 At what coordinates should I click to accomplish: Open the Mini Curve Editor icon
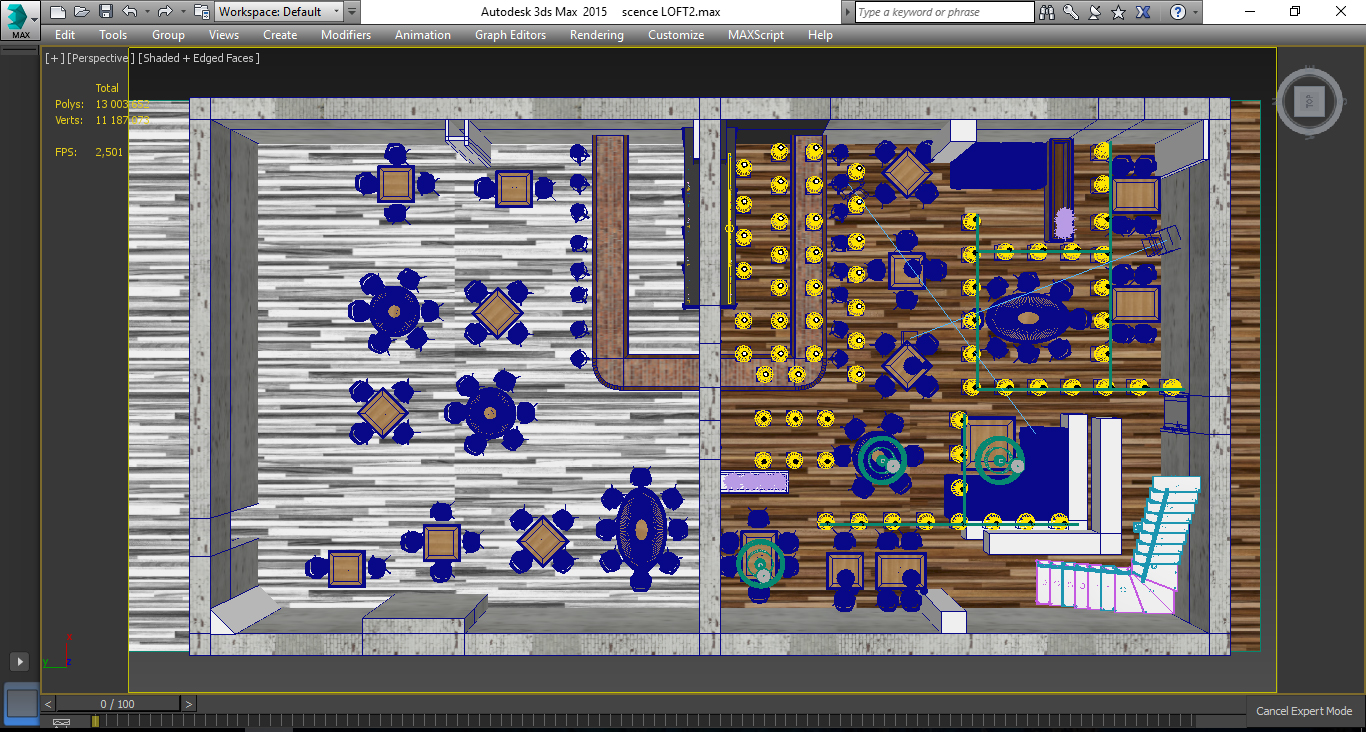pos(61,722)
